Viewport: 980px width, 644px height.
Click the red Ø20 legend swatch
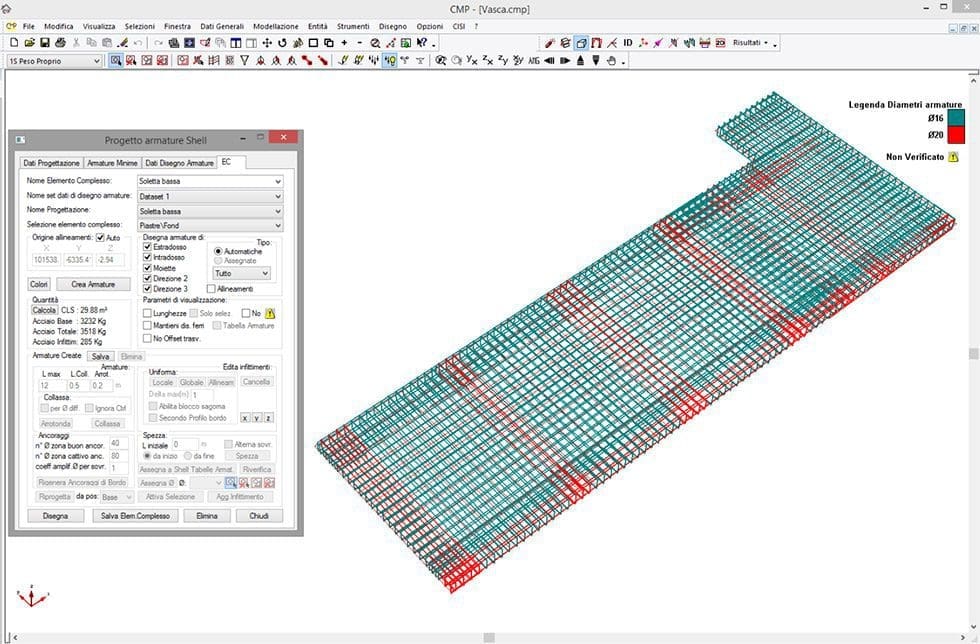pyautogui.click(x=954, y=135)
